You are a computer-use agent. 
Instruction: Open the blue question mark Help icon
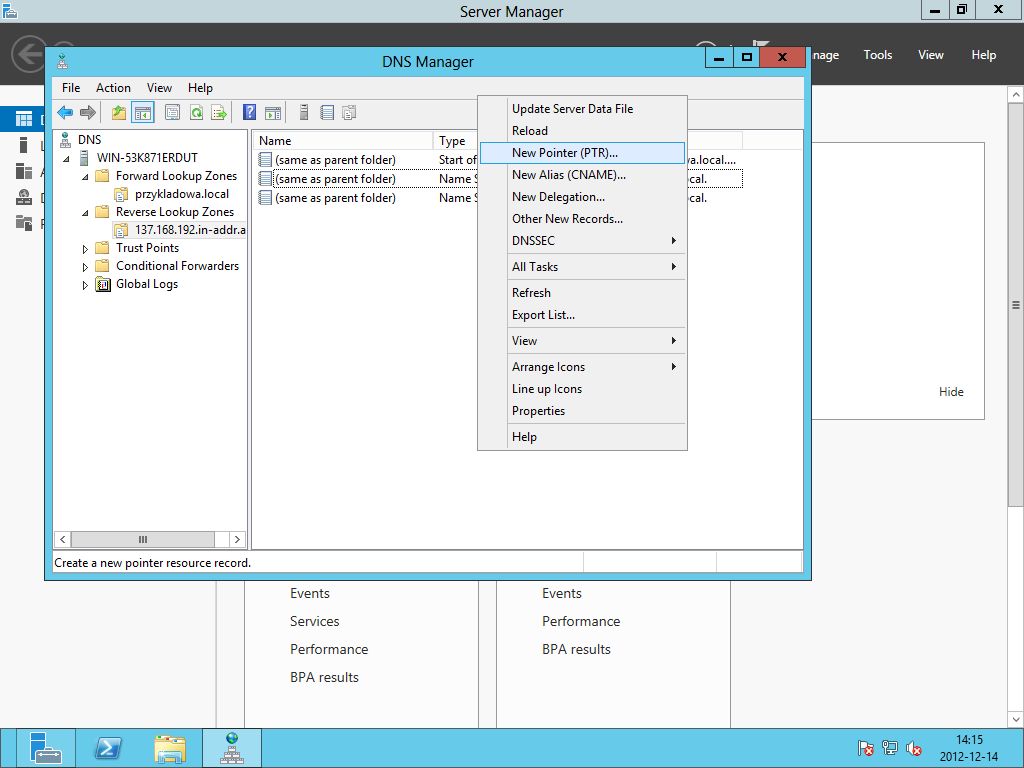(249, 112)
